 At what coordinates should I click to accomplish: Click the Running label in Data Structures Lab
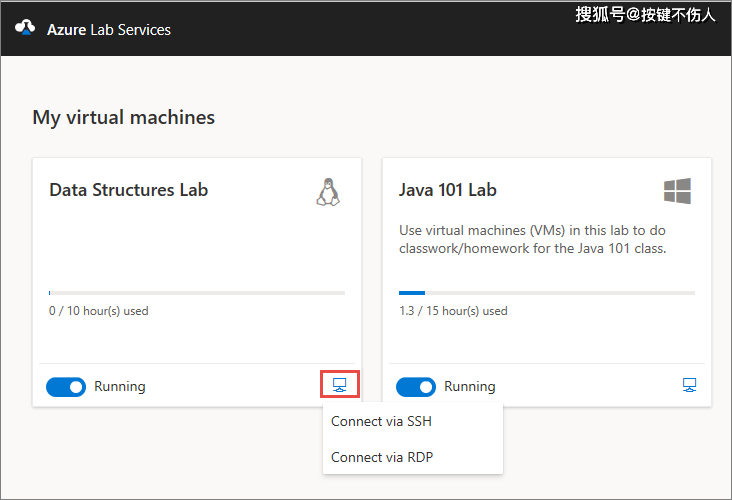click(120, 386)
